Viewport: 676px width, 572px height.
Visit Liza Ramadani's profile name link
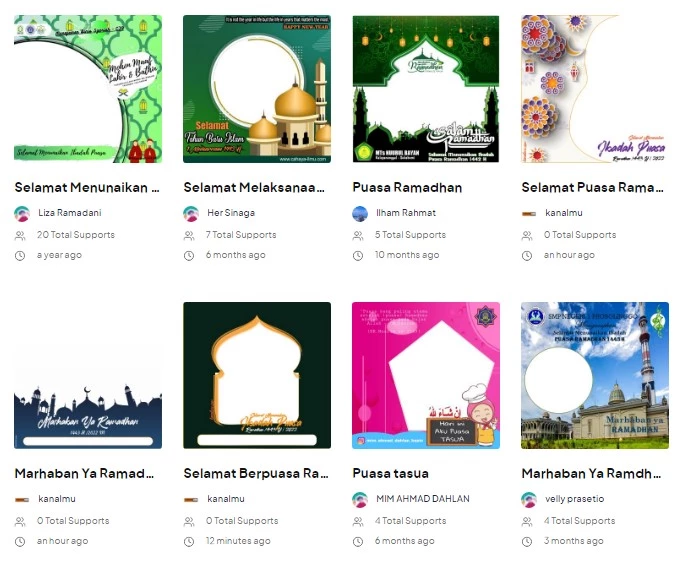70,213
